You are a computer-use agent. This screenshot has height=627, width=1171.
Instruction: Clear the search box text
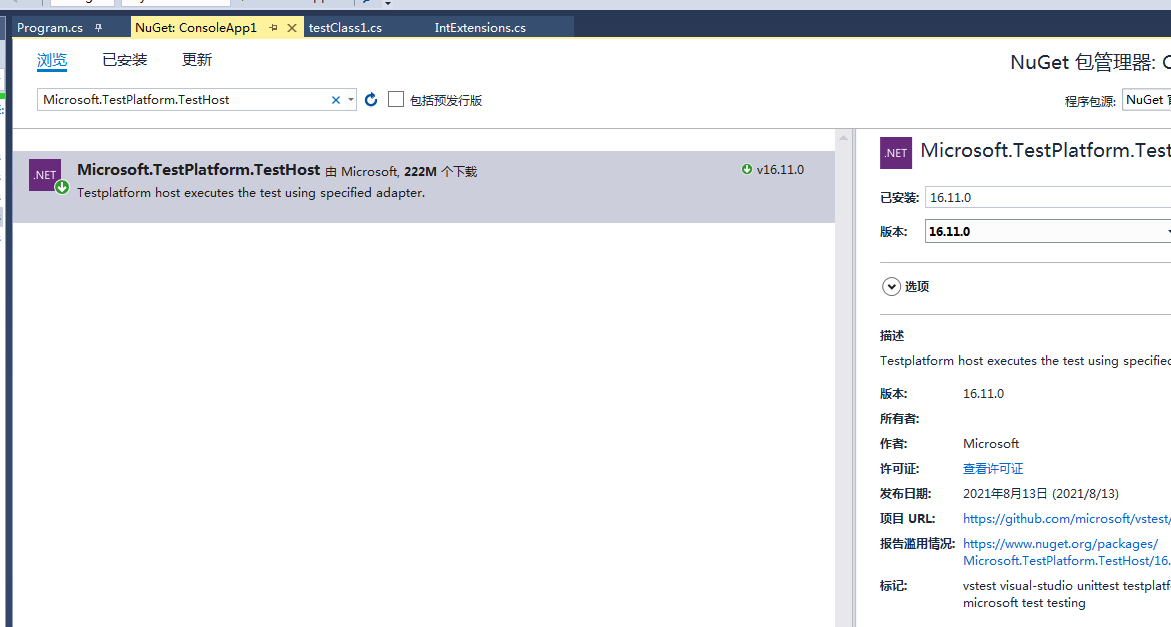pos(336,100)
